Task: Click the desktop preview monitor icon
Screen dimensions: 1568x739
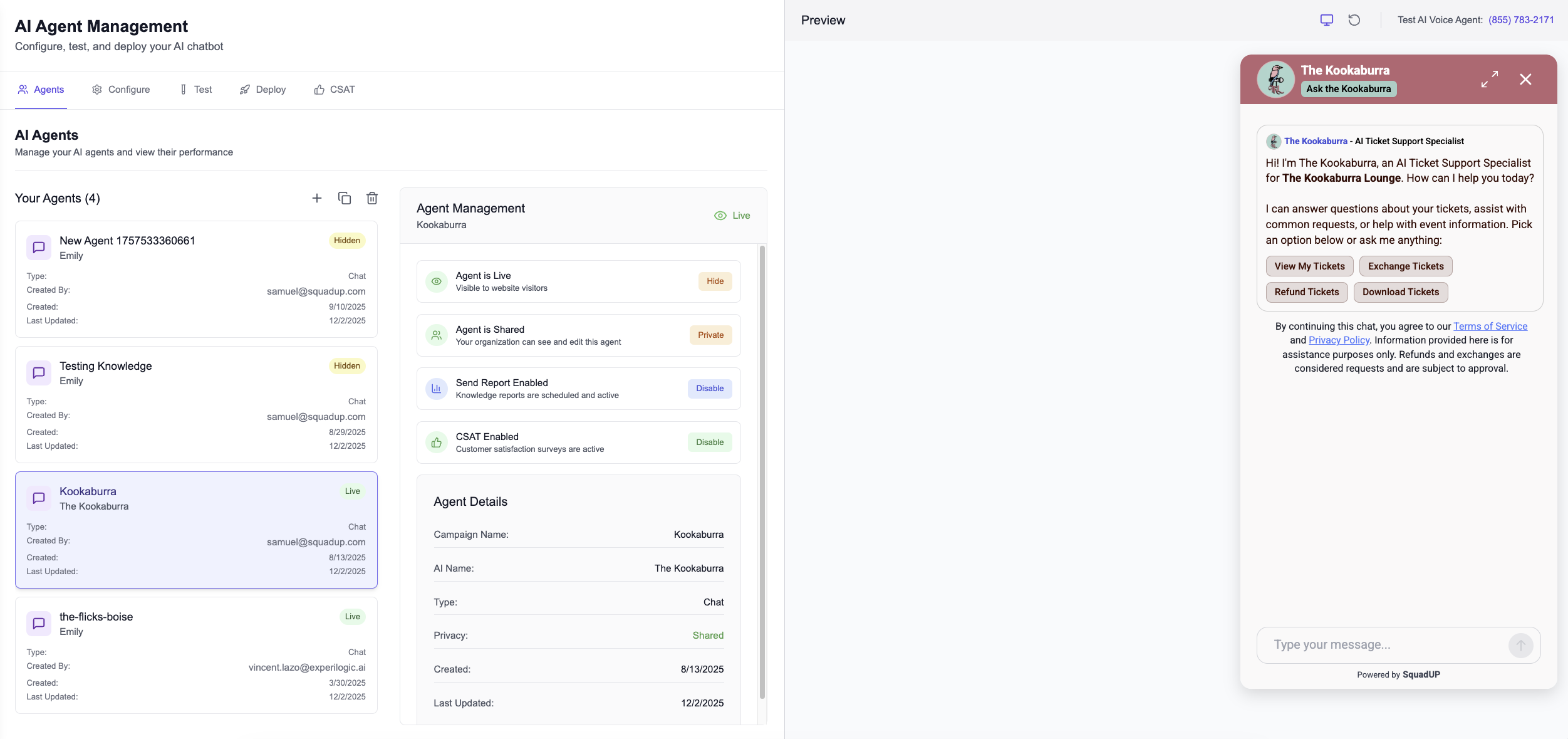Action: point(1326,20)
